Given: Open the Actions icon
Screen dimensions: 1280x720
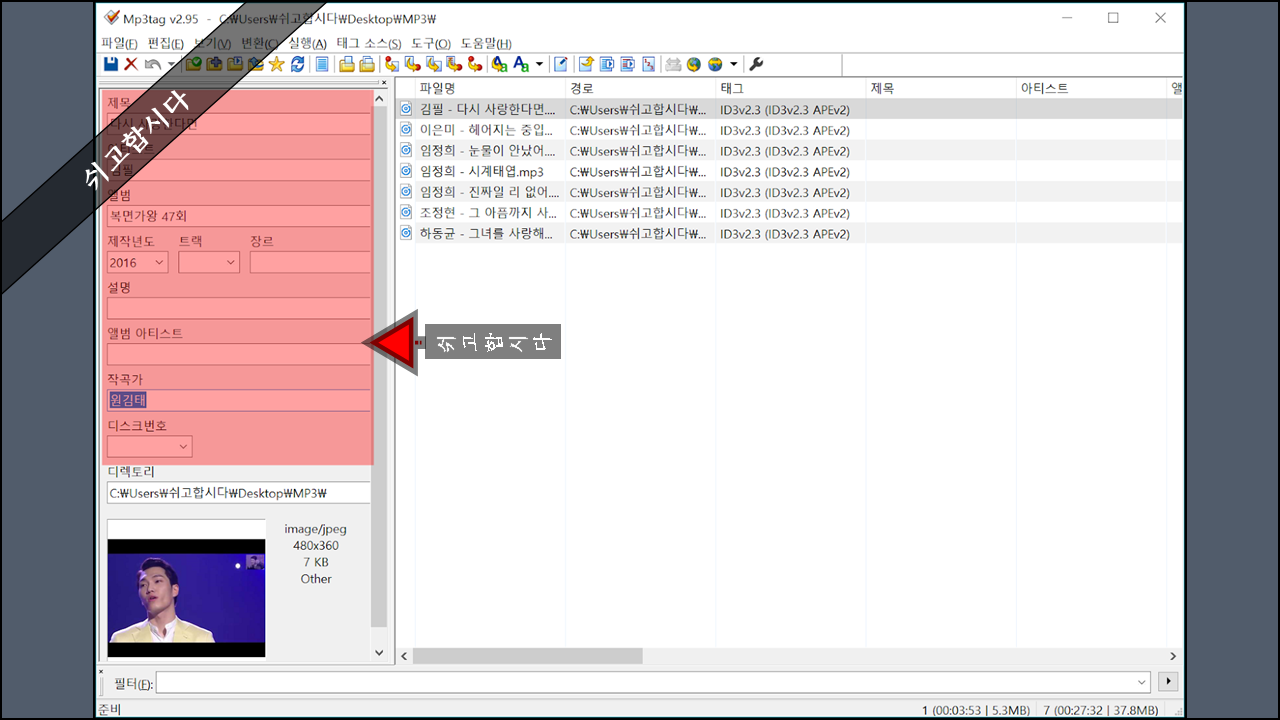Looking at the screenshot, I should point(498,64).
